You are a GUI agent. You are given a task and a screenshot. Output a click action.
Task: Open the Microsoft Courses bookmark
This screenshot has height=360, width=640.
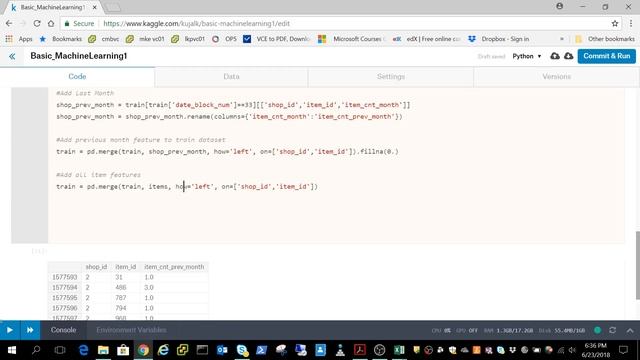pyautogui.click(x=352, y=39)
